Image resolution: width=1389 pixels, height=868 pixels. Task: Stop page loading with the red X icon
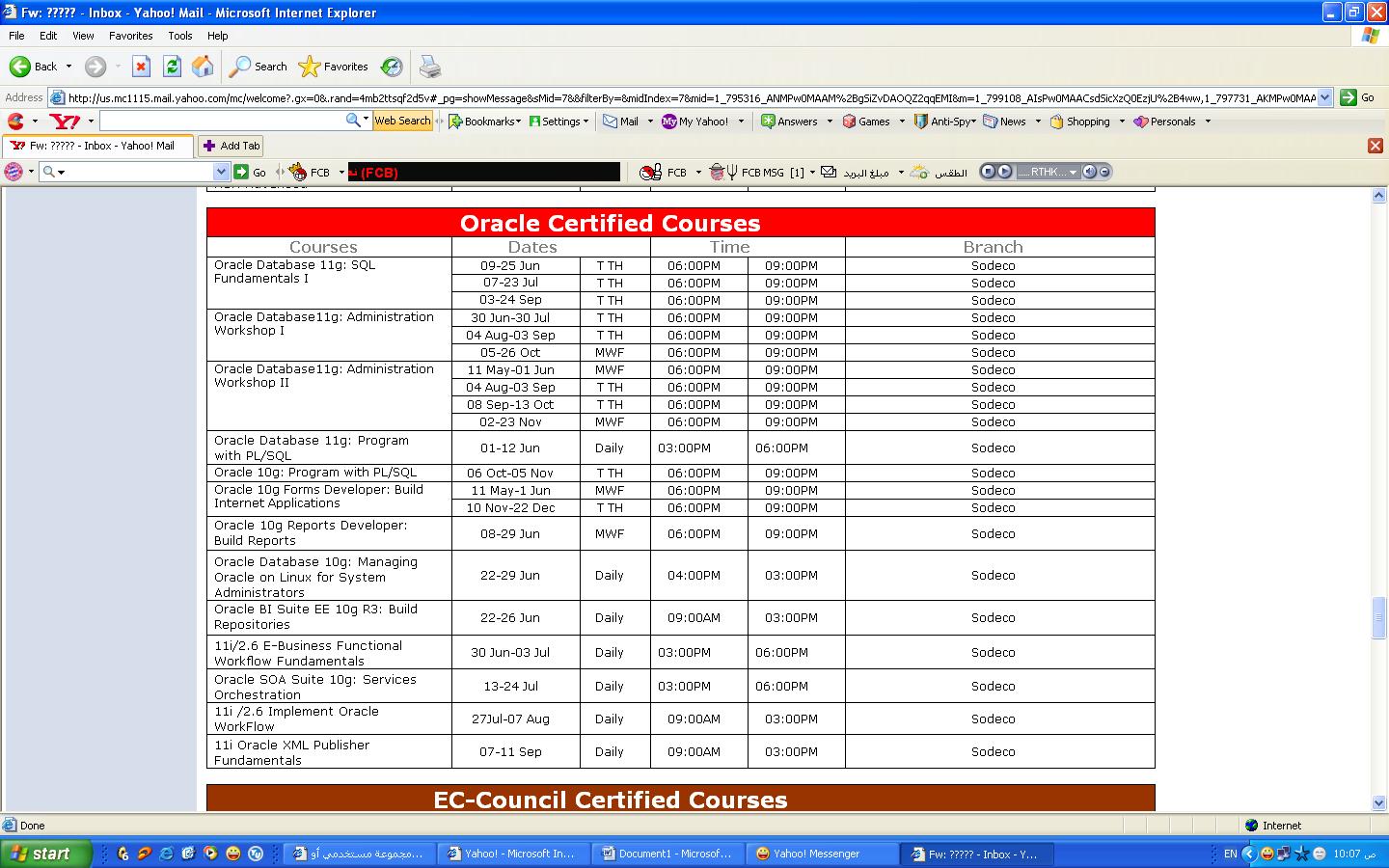141,67
